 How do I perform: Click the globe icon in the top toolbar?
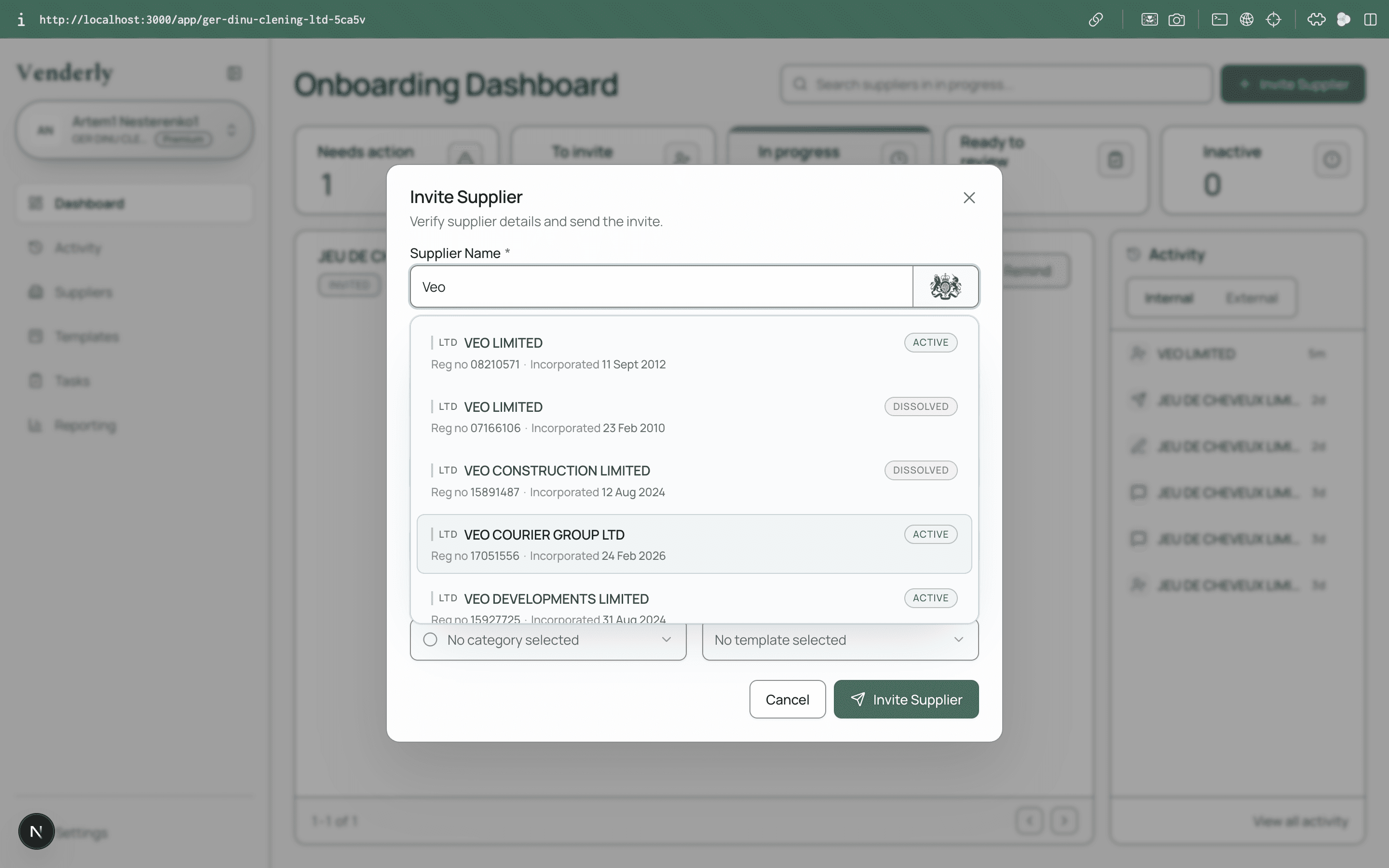tap(1247, 19)
